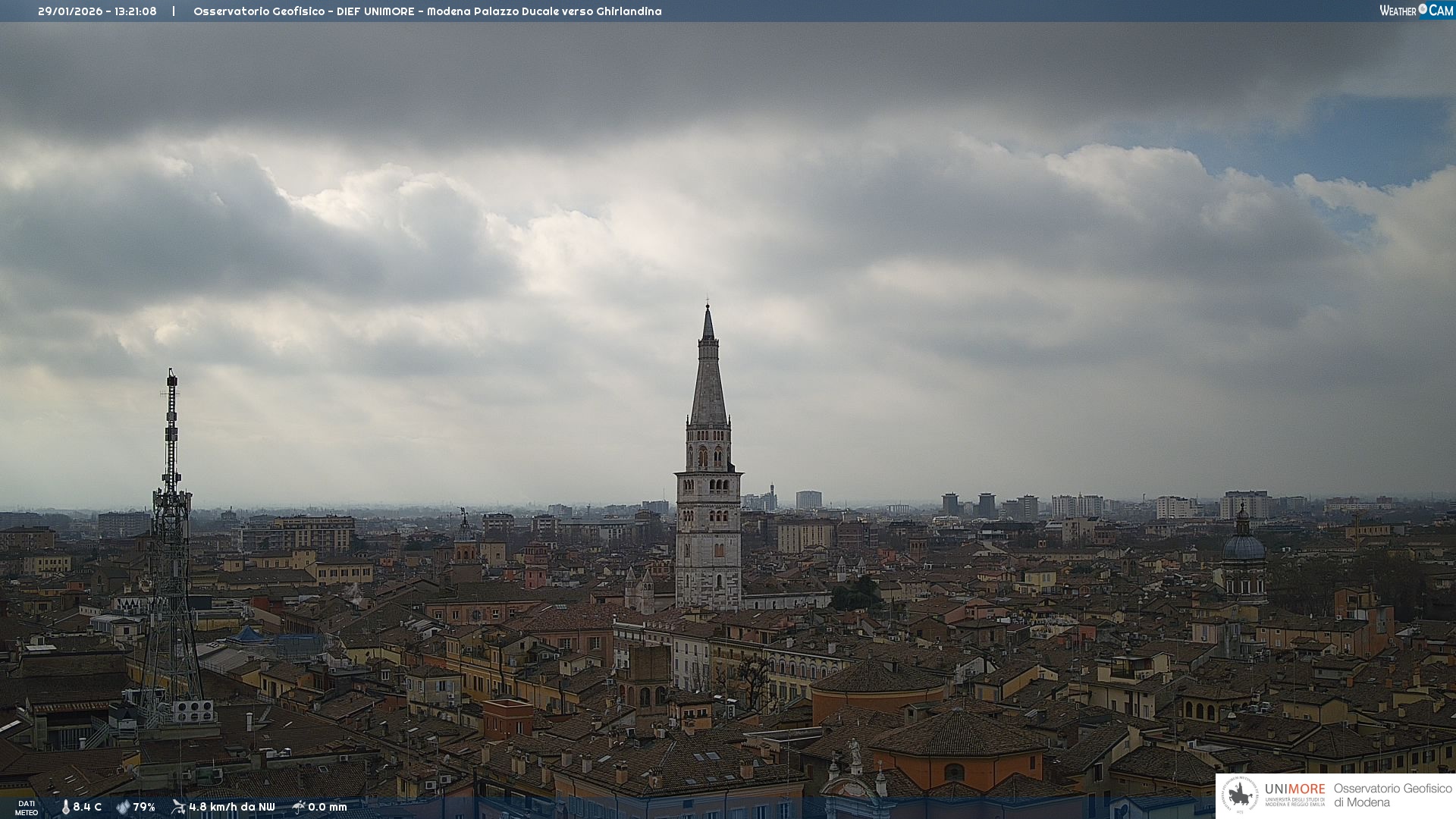Click the 79% humidity value
Image resolution: width=1456 pixels, height=819 pixels.
click(144, 807)
